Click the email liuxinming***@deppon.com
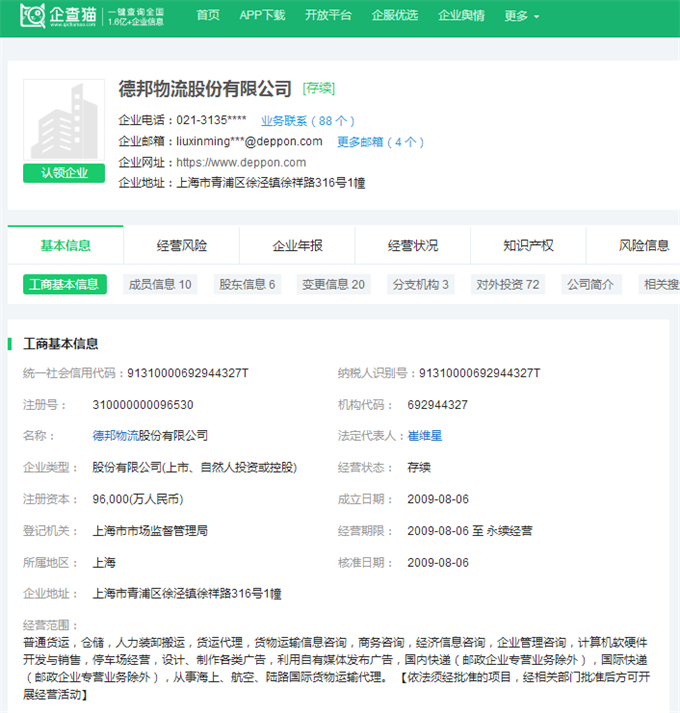 249,141
